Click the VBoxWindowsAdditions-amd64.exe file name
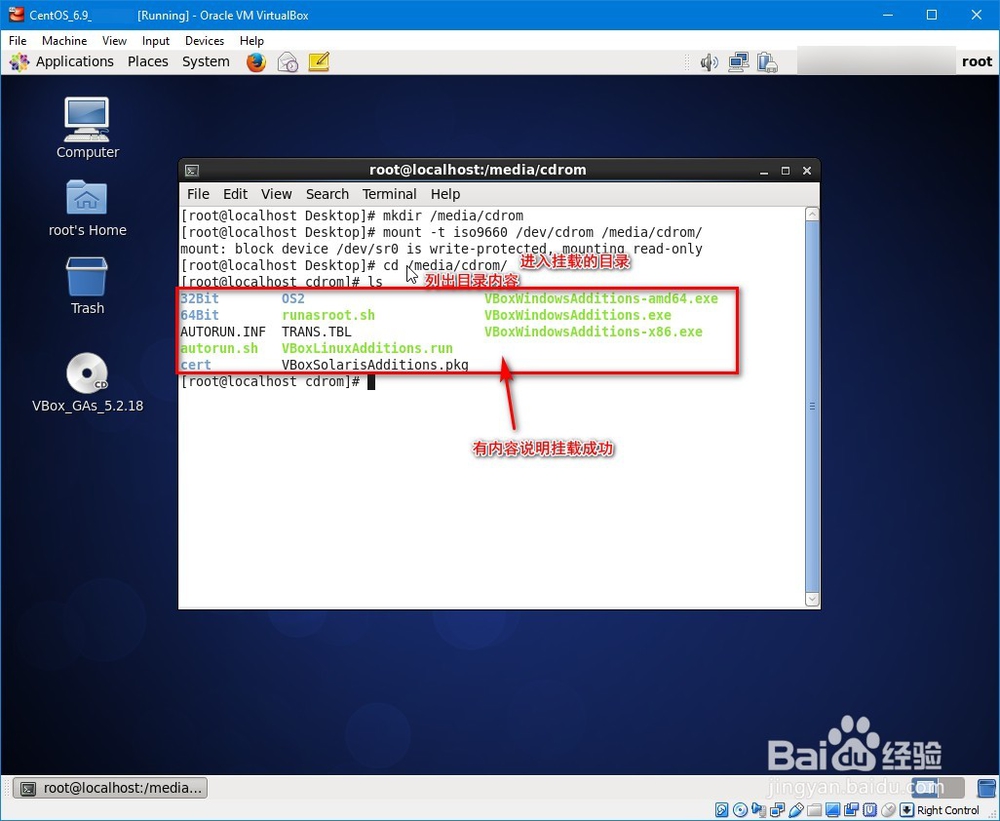Viewport: 1000px width, 821px height. [601, 299]
